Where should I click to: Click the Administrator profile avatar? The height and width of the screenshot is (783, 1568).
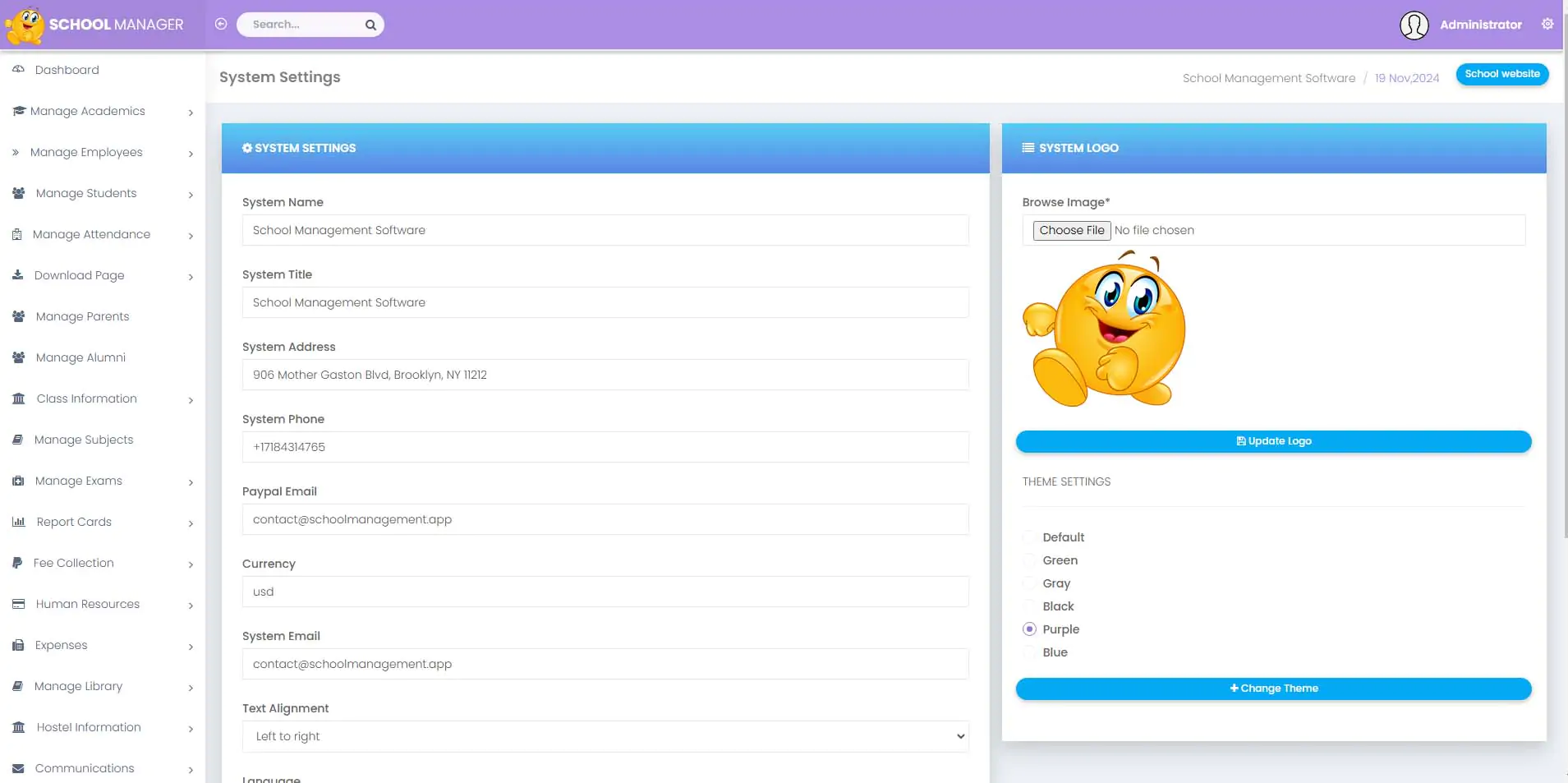1414,25
